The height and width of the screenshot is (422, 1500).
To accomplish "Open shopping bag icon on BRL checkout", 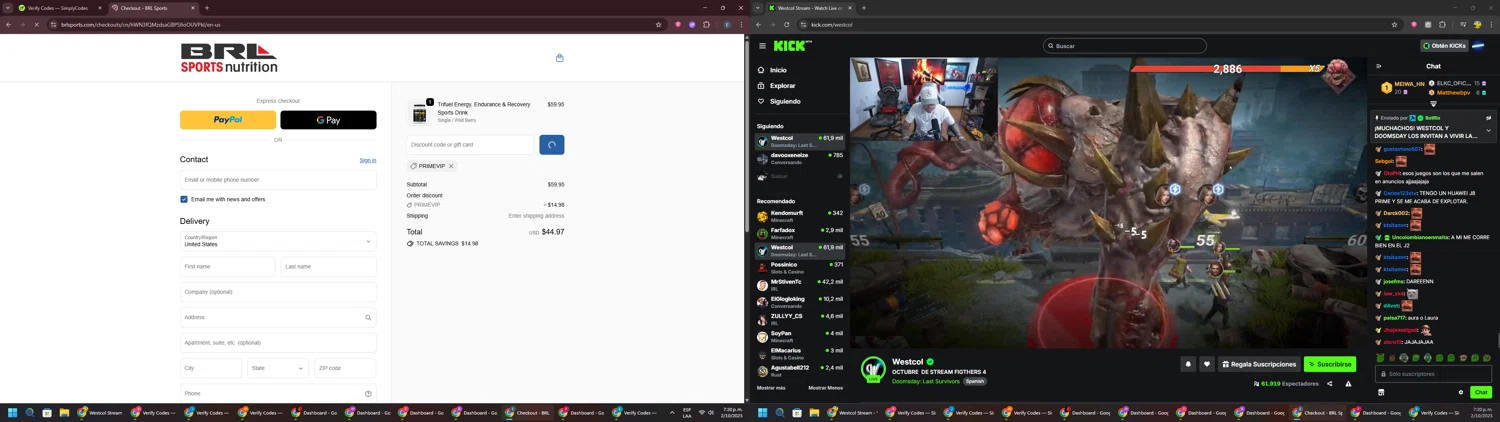I will click(559, 58).
